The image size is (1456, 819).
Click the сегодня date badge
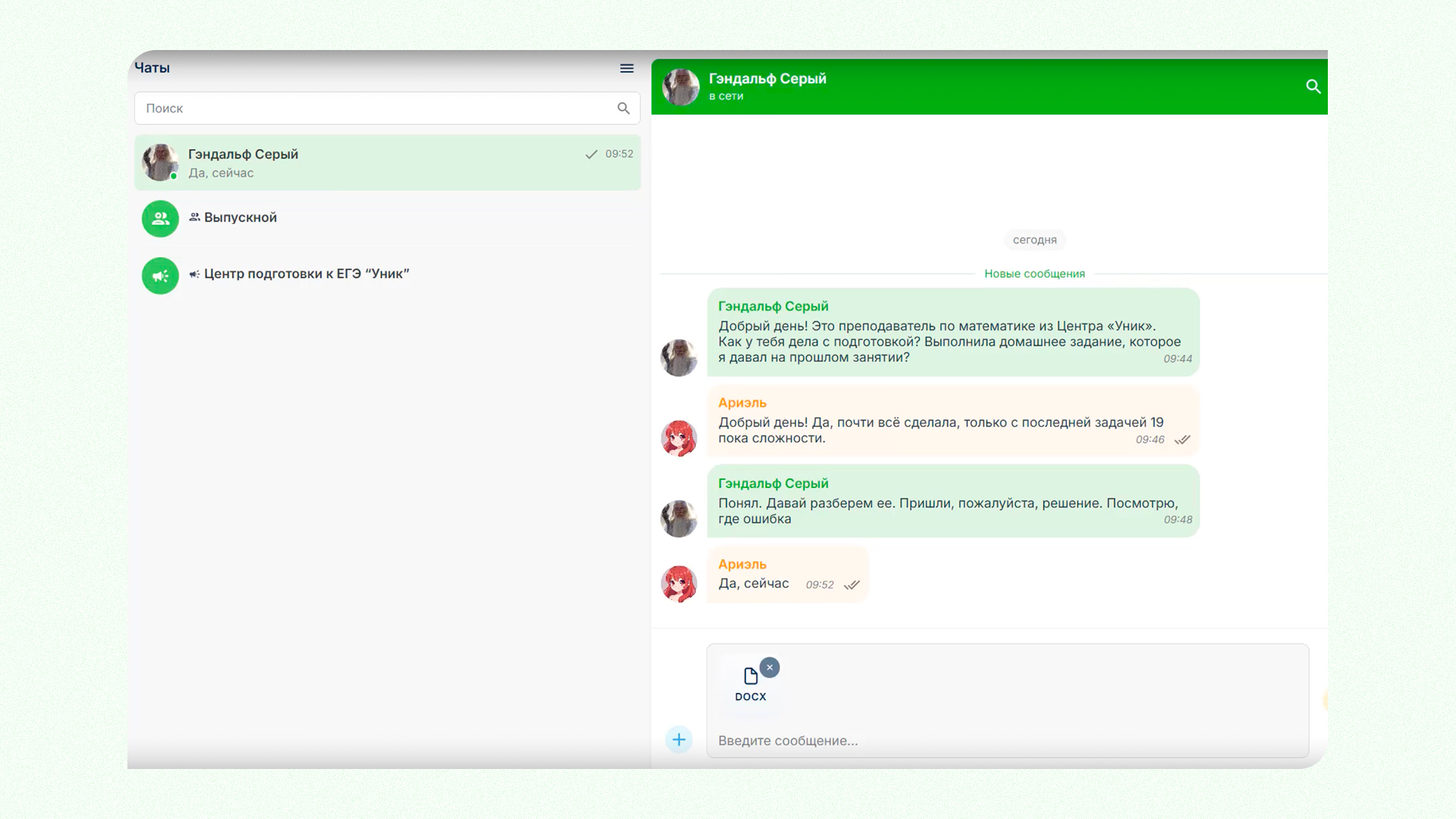point(1034,240)
